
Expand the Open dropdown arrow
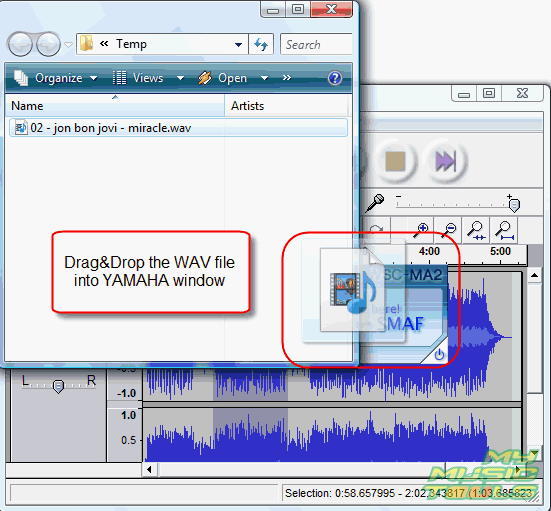[265, 78]
